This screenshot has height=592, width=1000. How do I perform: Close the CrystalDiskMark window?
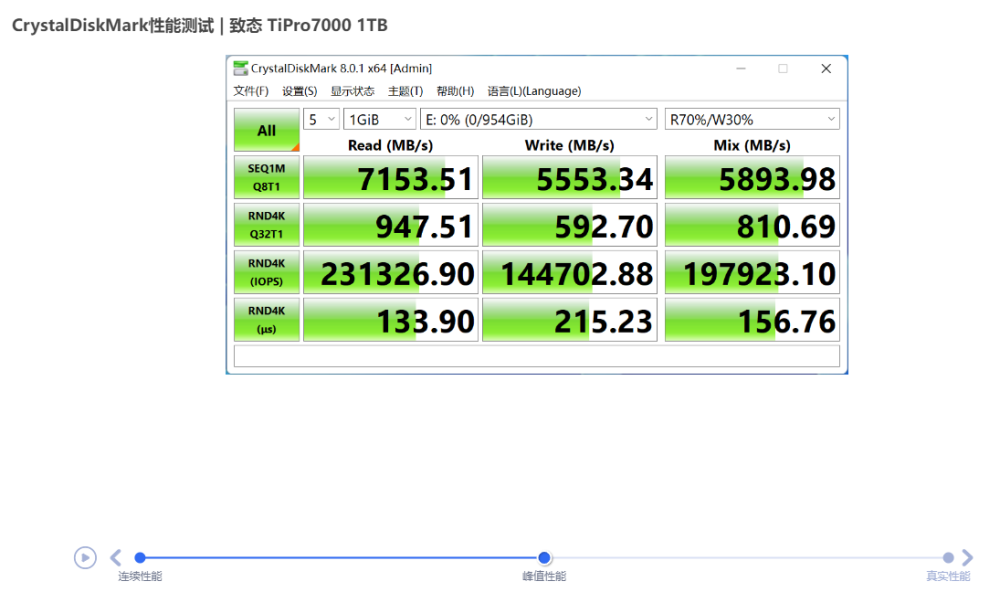[x=826, y=68]
